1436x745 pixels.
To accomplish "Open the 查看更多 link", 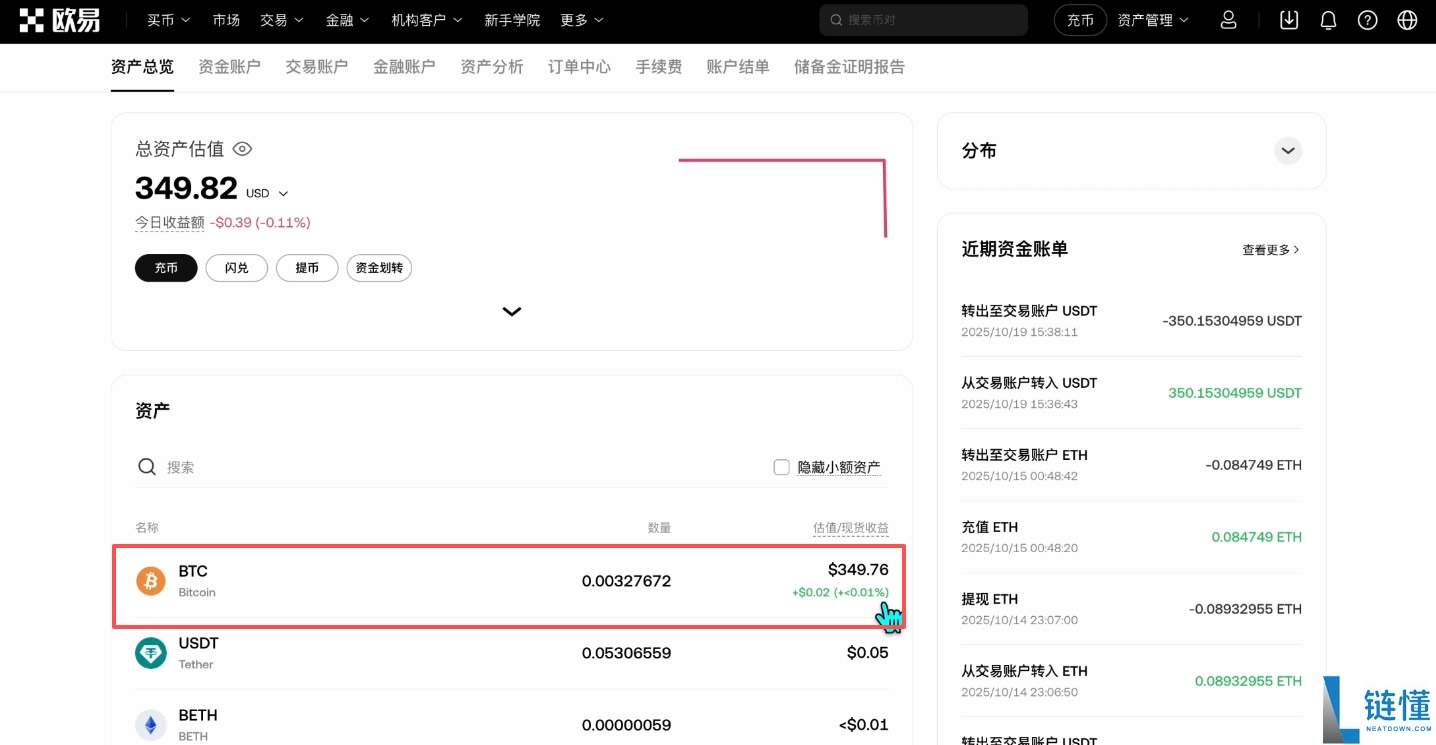I will click(1271, 250).
